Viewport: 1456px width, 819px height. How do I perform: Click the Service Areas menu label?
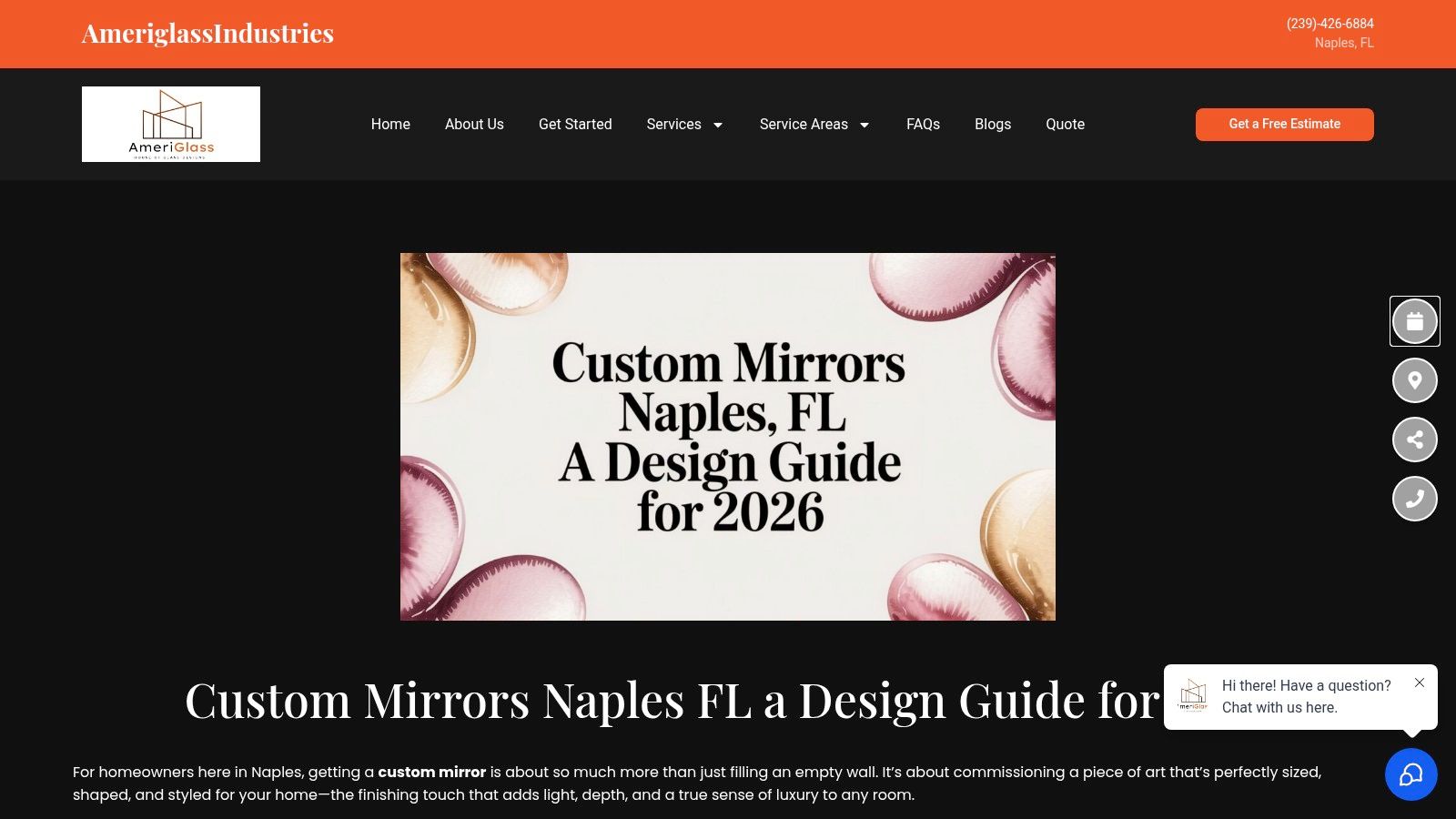[804, 125]
